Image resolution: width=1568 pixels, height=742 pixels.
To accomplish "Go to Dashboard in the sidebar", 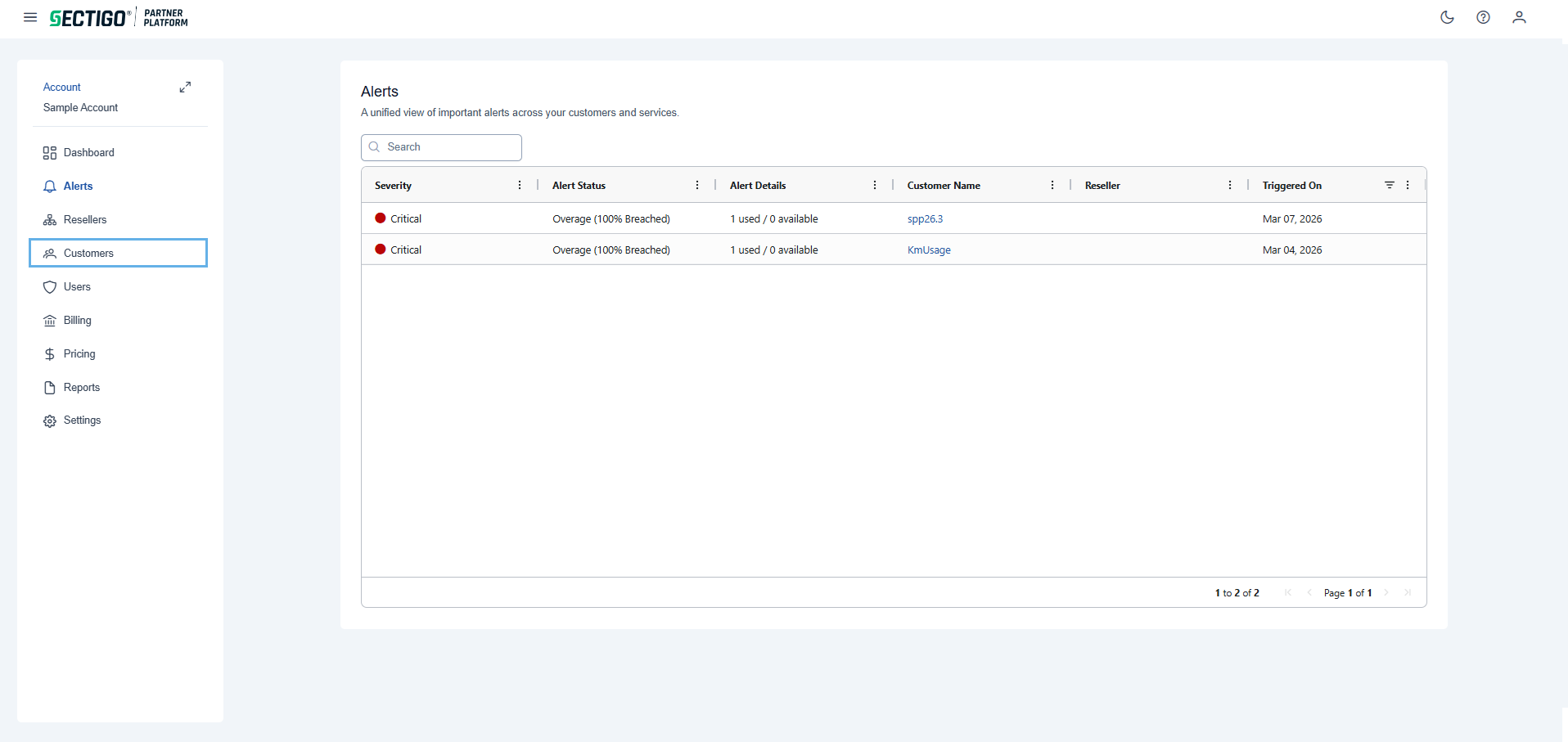I will pos(88,153).
